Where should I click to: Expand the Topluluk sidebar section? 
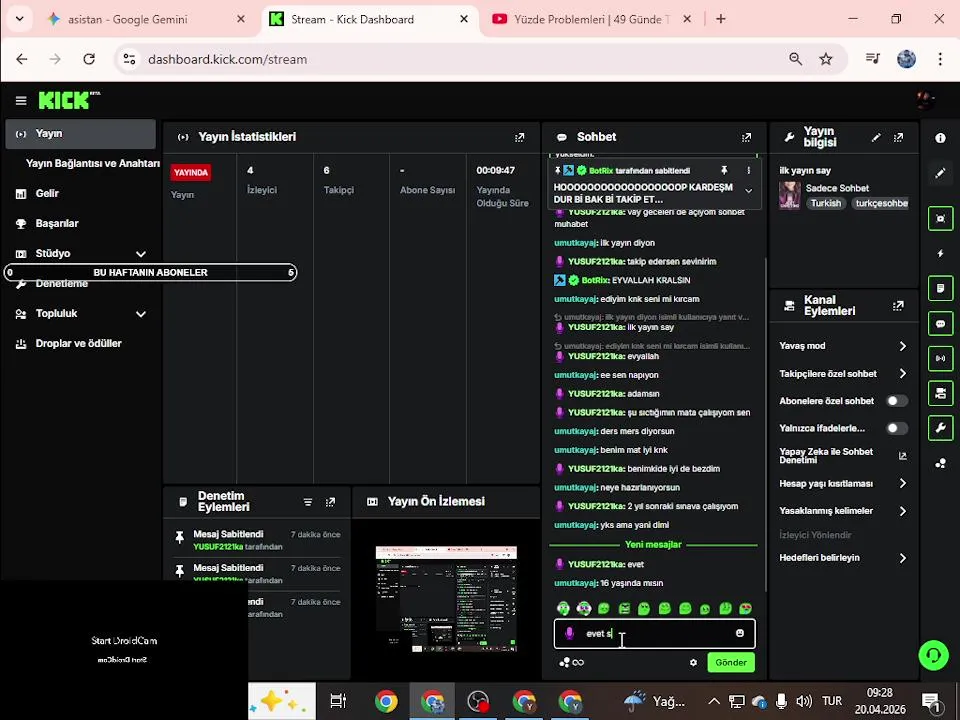click(x=141, y=314)
